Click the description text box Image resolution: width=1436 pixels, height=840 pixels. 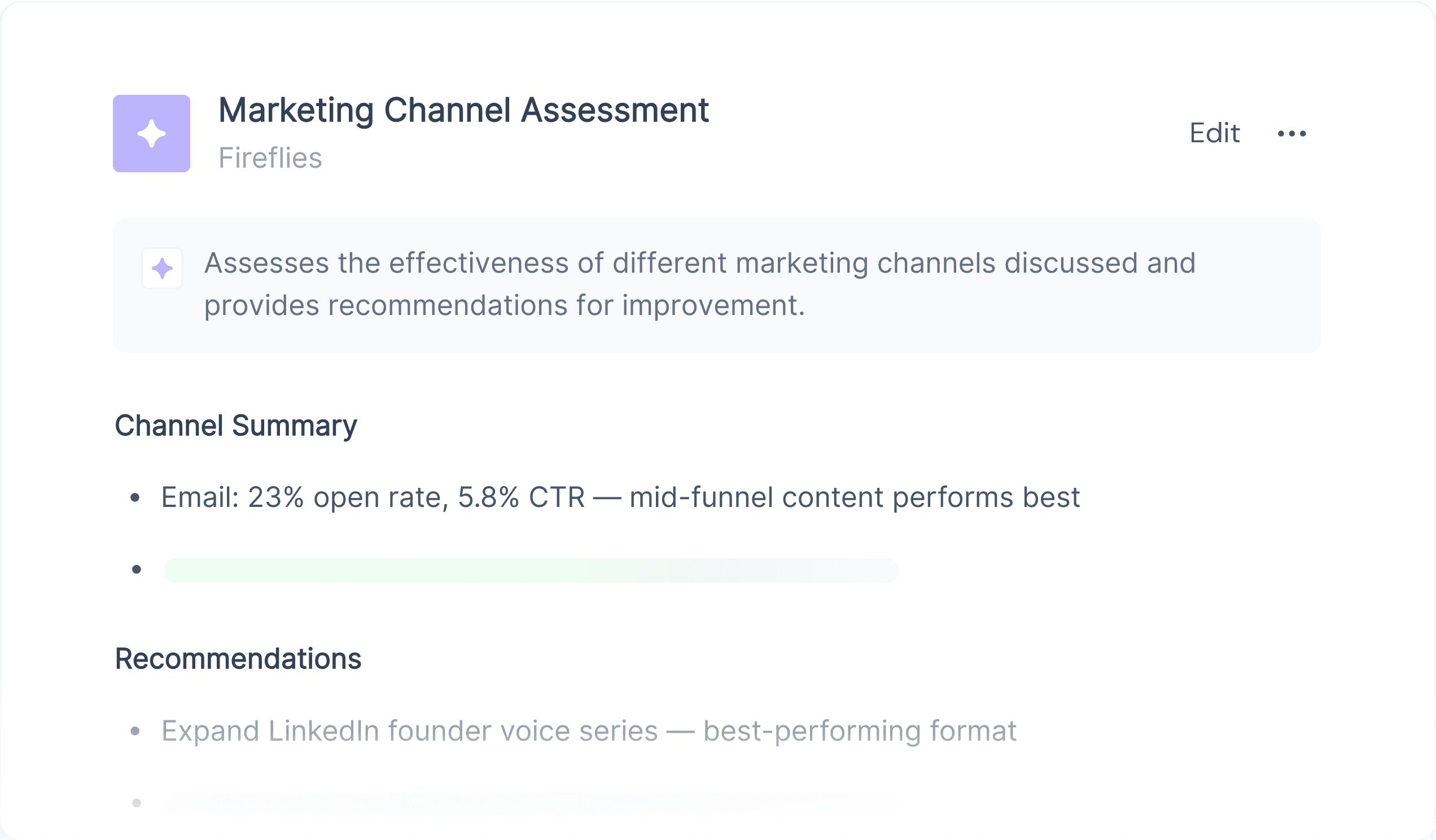[x=717, y=286]
